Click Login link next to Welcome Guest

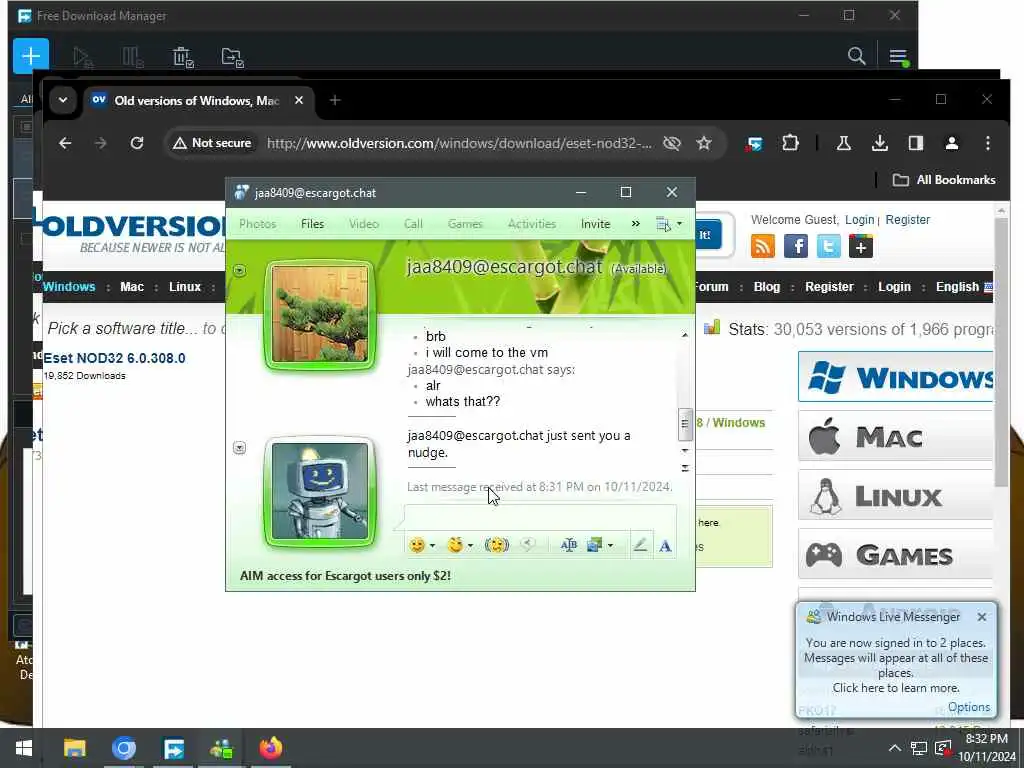859,220
